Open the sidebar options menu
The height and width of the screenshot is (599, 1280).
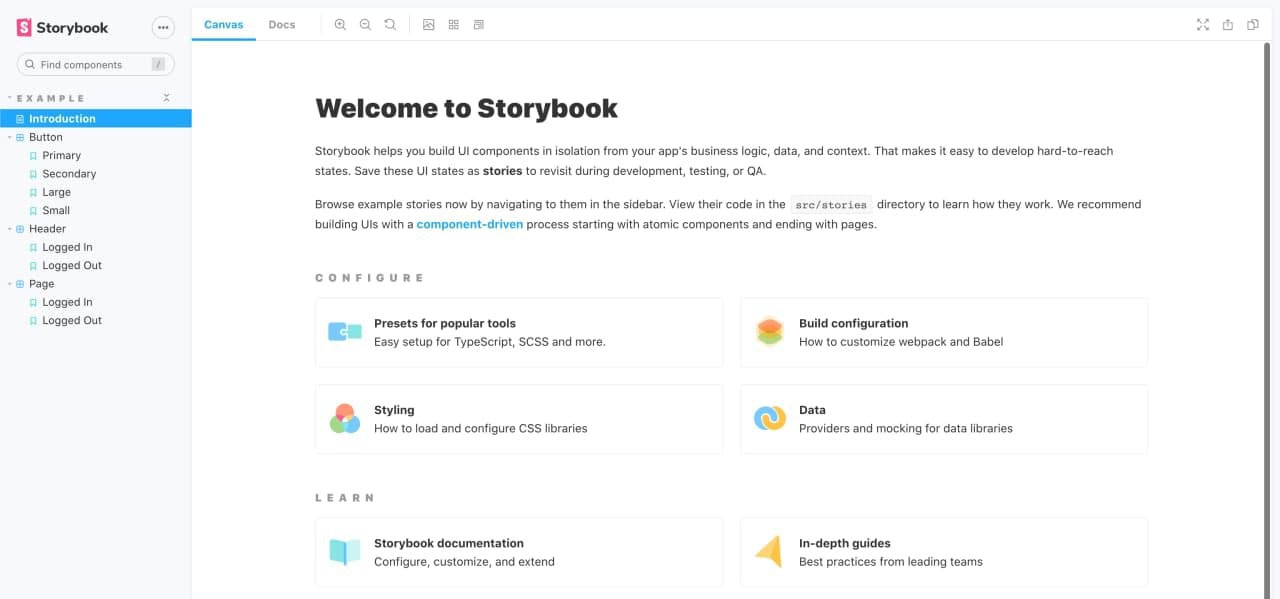click(163, 27)
